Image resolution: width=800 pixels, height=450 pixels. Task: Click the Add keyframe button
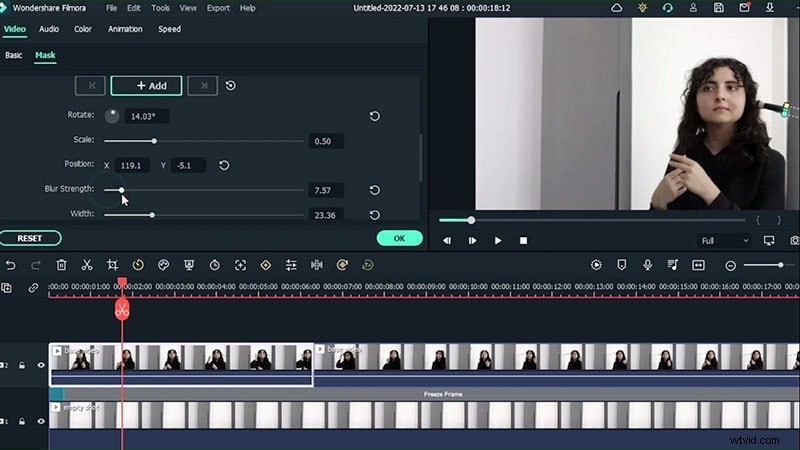(x=146, y=86)
